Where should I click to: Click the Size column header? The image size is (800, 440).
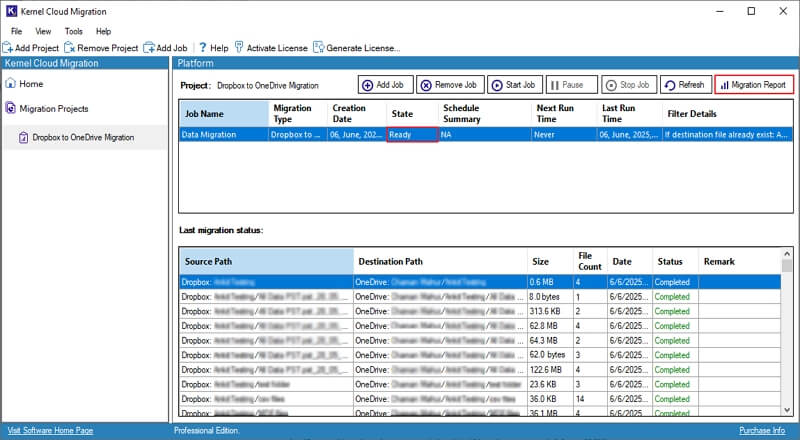tap(550, 261)
